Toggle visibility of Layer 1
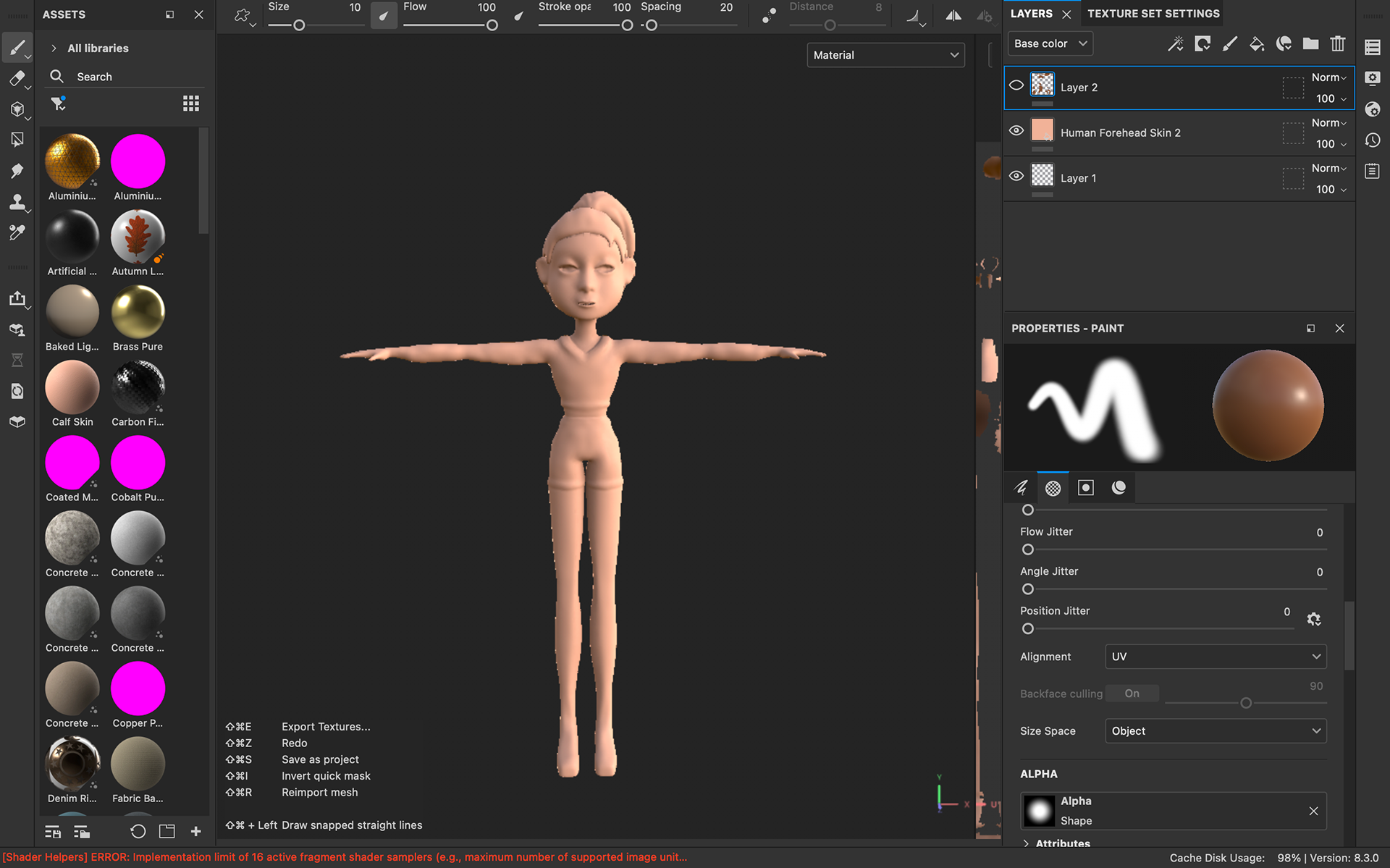The image size is (1390, 868). click(1016, 176)
